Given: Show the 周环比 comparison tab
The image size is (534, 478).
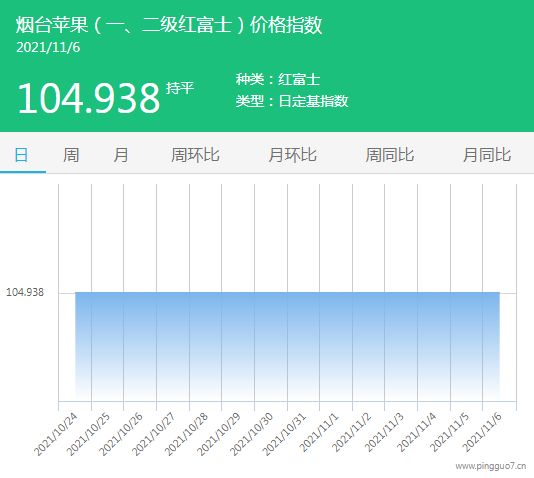Looking at the screenshot, I should click(x=195, y=155).
